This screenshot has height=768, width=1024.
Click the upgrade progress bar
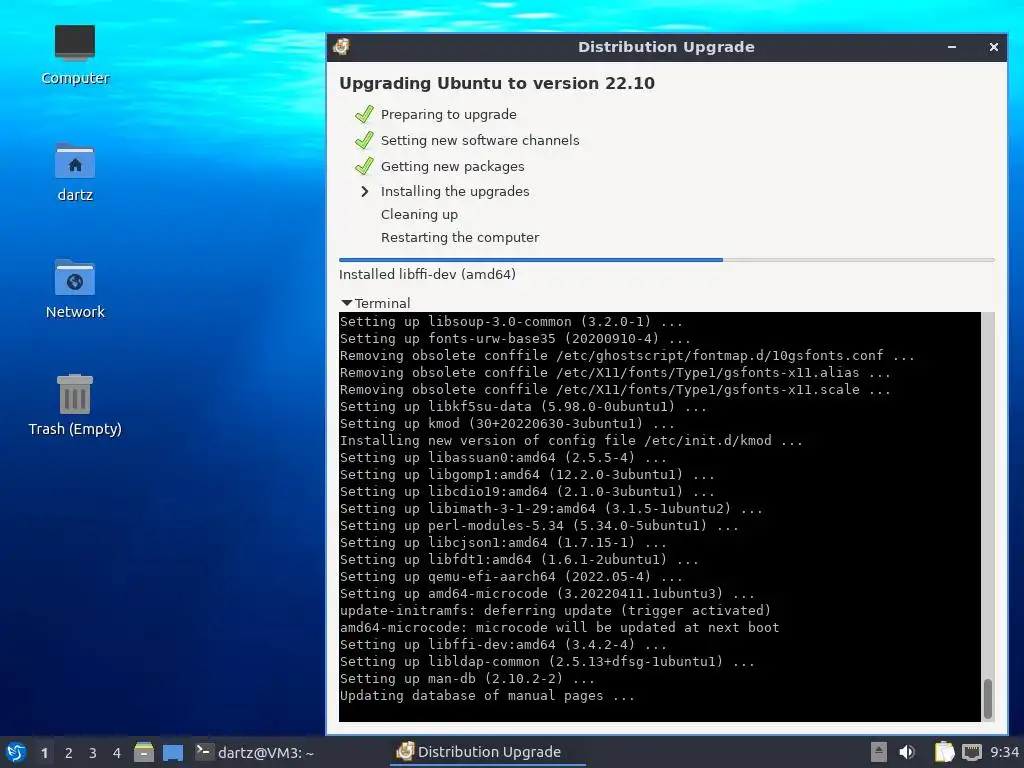[x=666, y=260]
